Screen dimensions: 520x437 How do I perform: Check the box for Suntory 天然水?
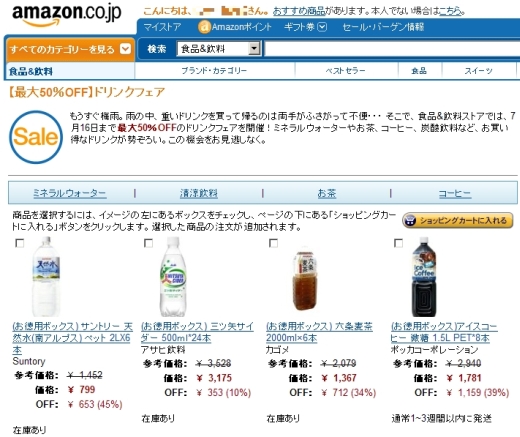coord(20,243)
